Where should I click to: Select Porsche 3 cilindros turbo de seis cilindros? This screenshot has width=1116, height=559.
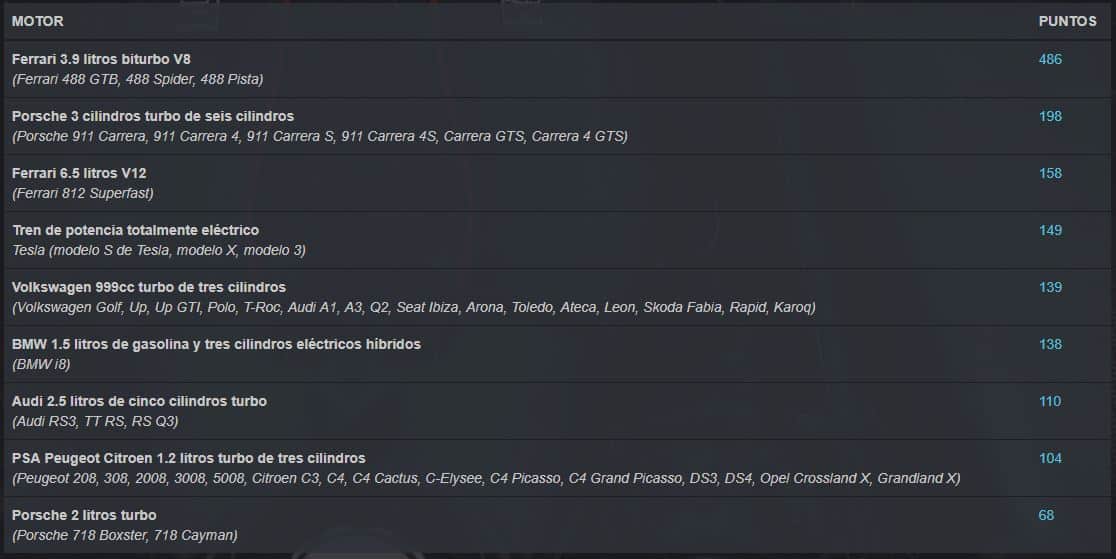(153, 116)
